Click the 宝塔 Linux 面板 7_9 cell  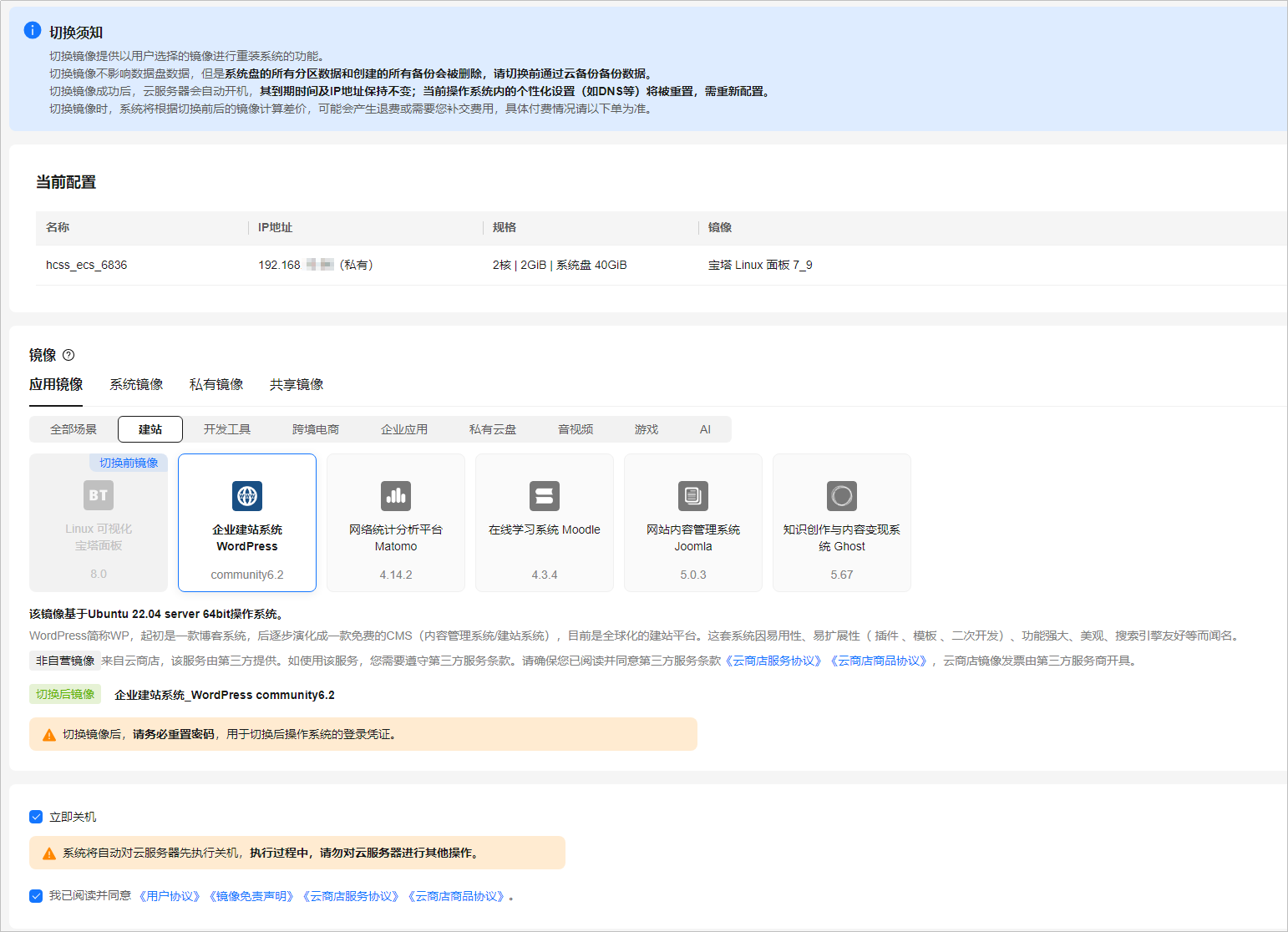click(x=760, y=265)
